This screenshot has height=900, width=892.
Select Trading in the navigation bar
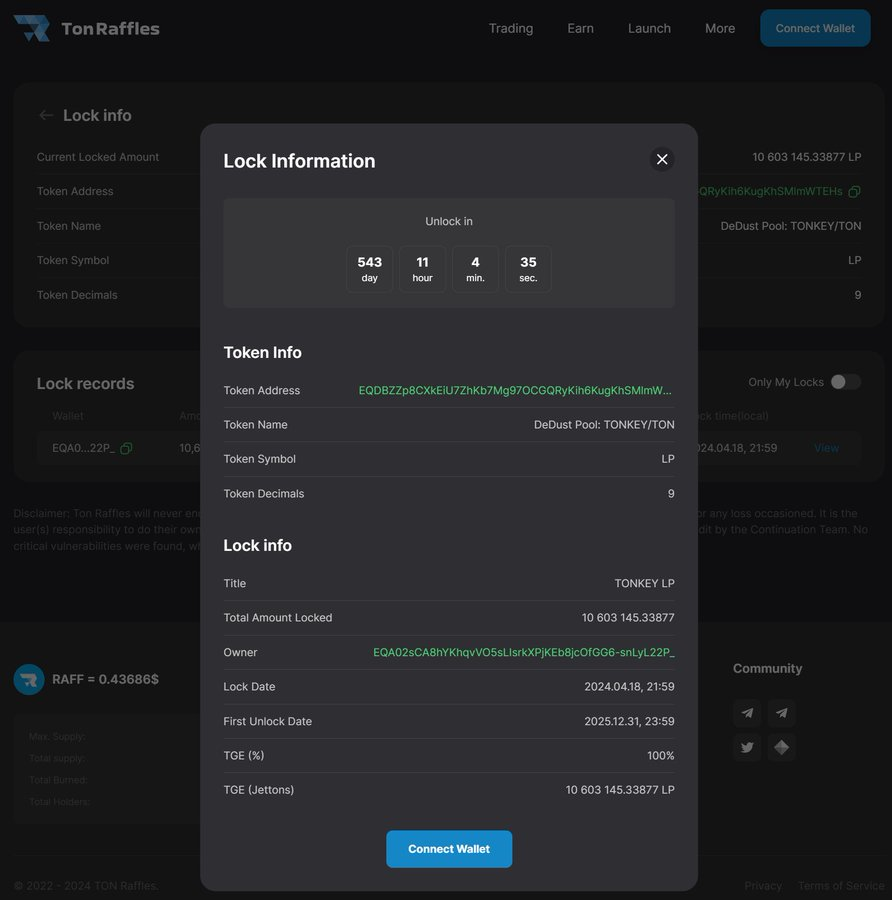click(511, 28)
